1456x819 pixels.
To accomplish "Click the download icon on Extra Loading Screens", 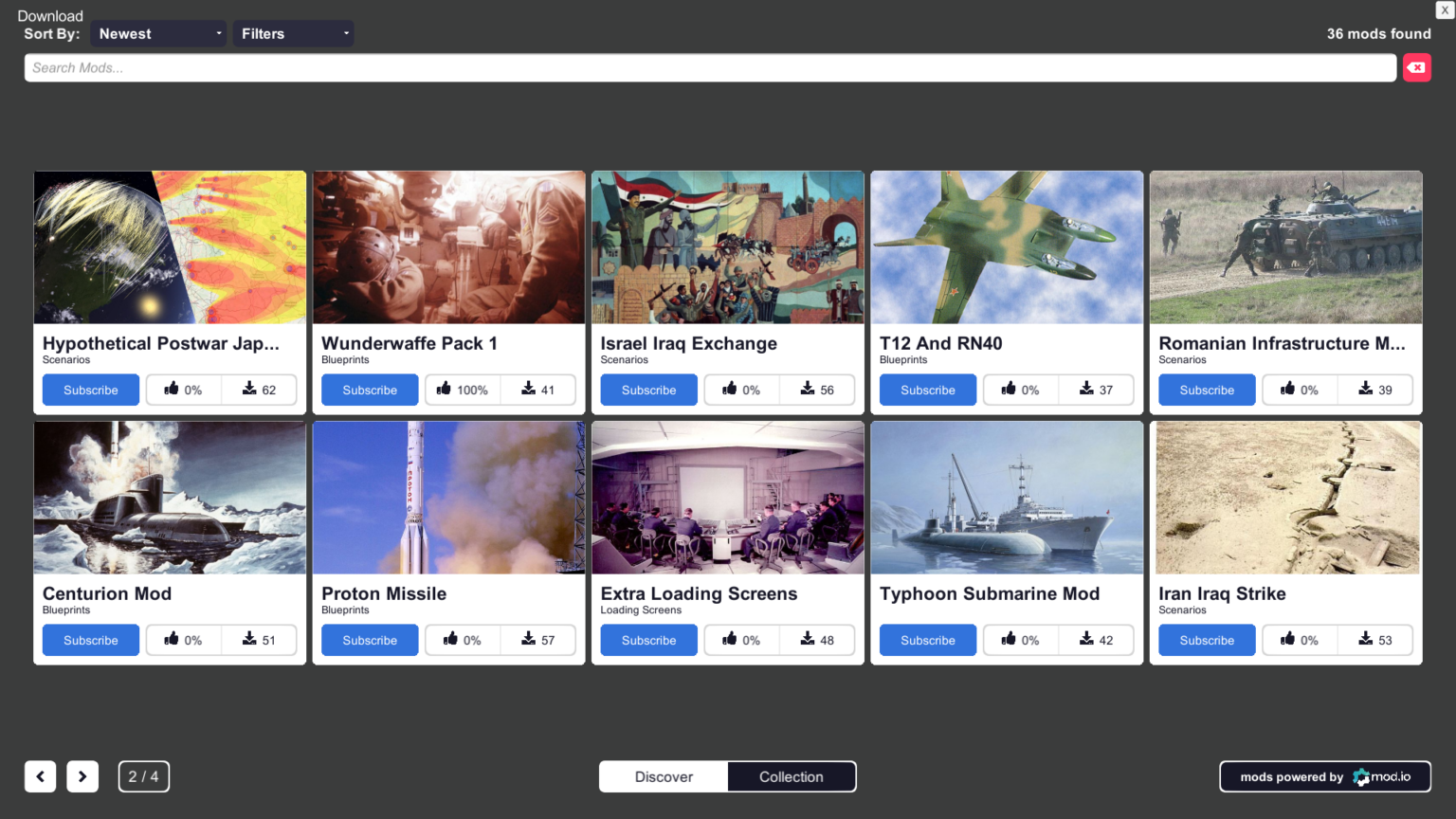I will pyautogui.click(x=807, y=640).
